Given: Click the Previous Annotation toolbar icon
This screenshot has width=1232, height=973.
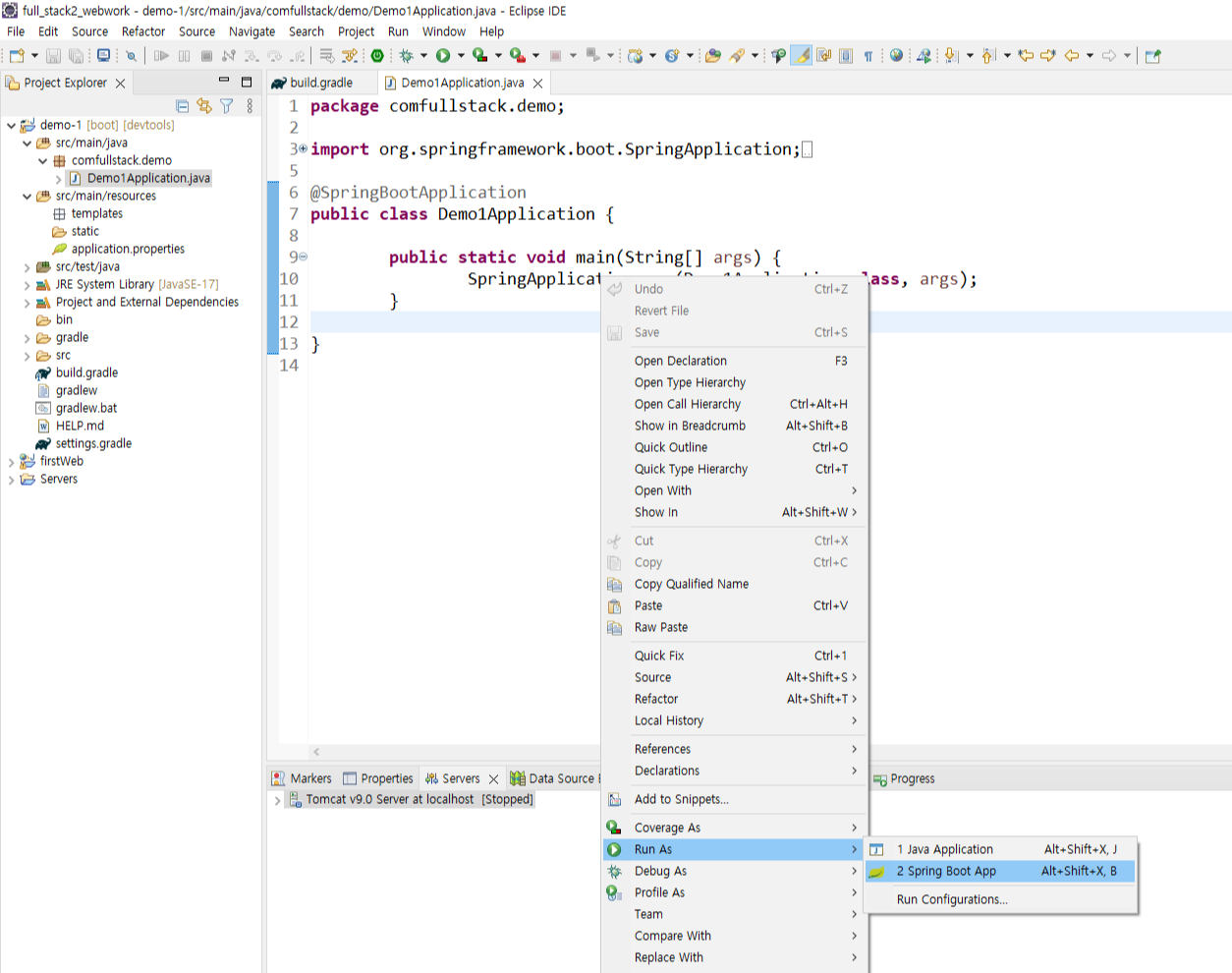Looking at the screenshot, I should coord(988,56).
